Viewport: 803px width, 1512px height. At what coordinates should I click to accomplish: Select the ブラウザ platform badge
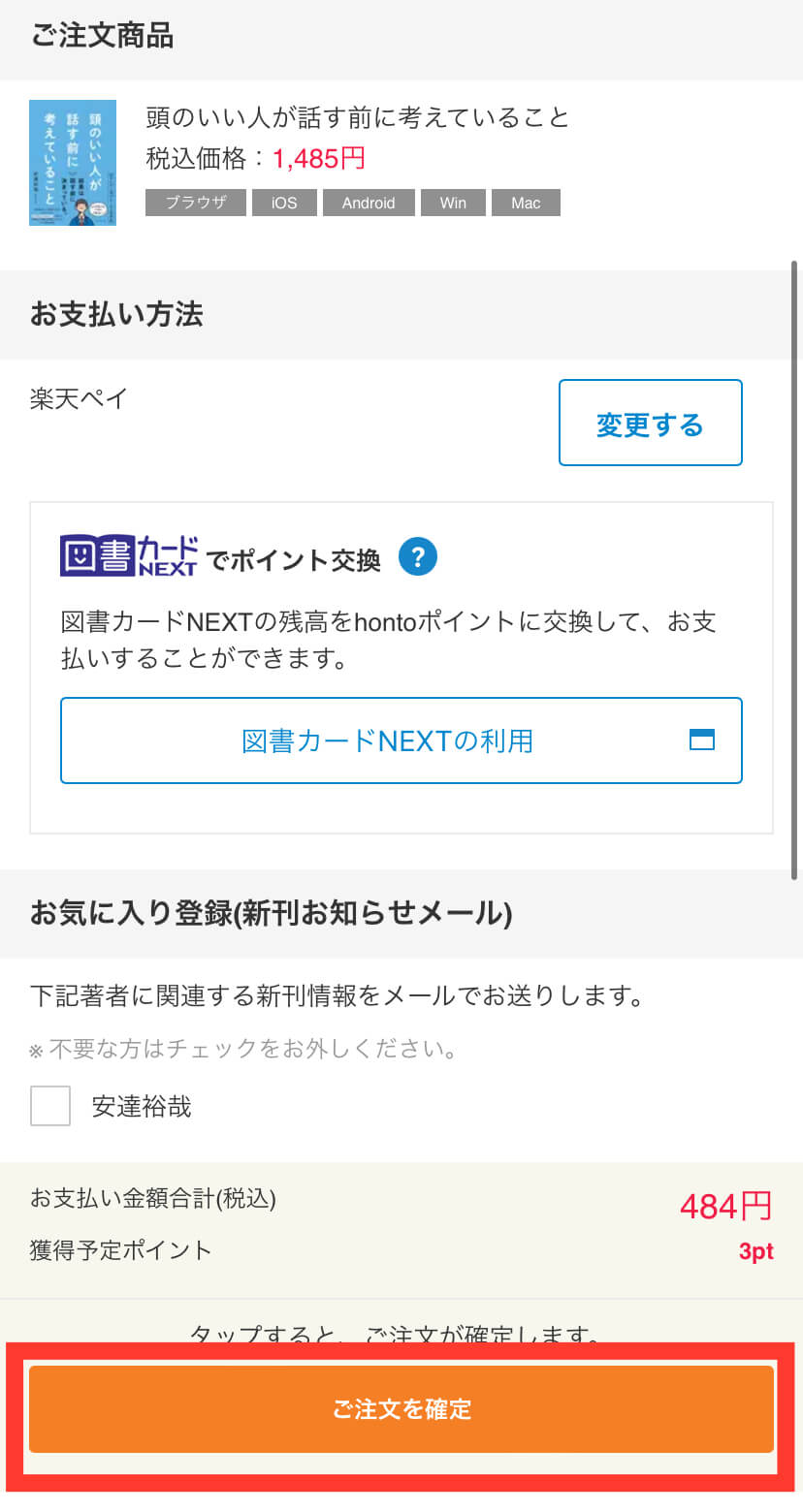point(195,203)
